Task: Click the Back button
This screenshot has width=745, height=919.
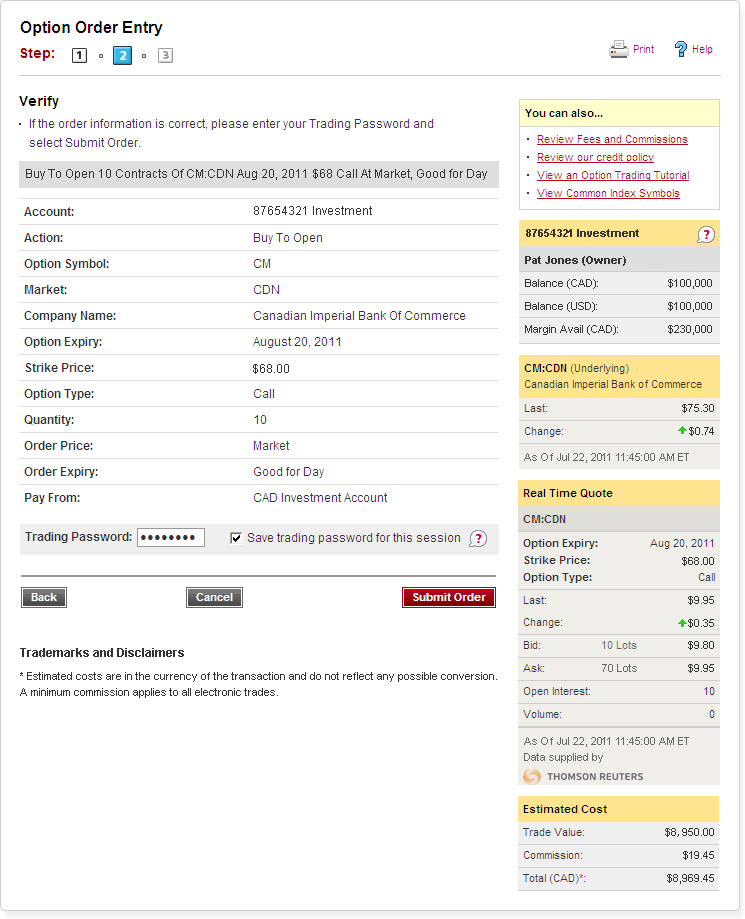Action: point(44,597)
